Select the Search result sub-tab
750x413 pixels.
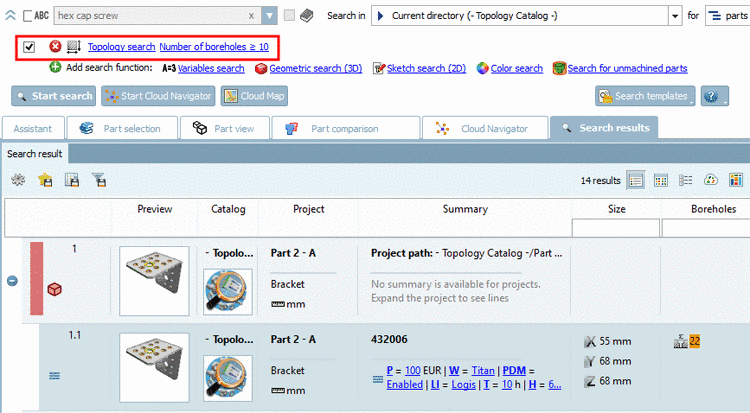[35, 154]
